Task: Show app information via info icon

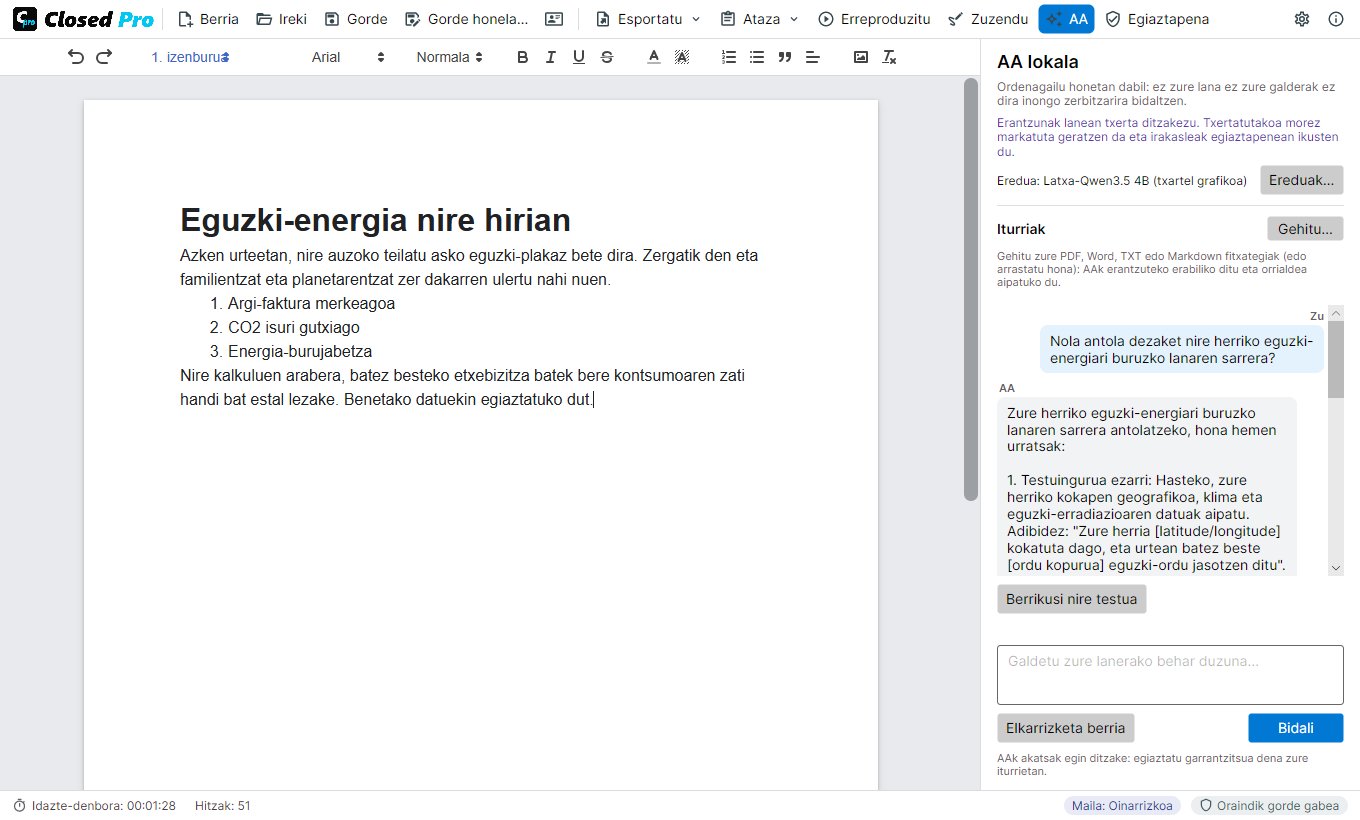Action: (1336, 19)
